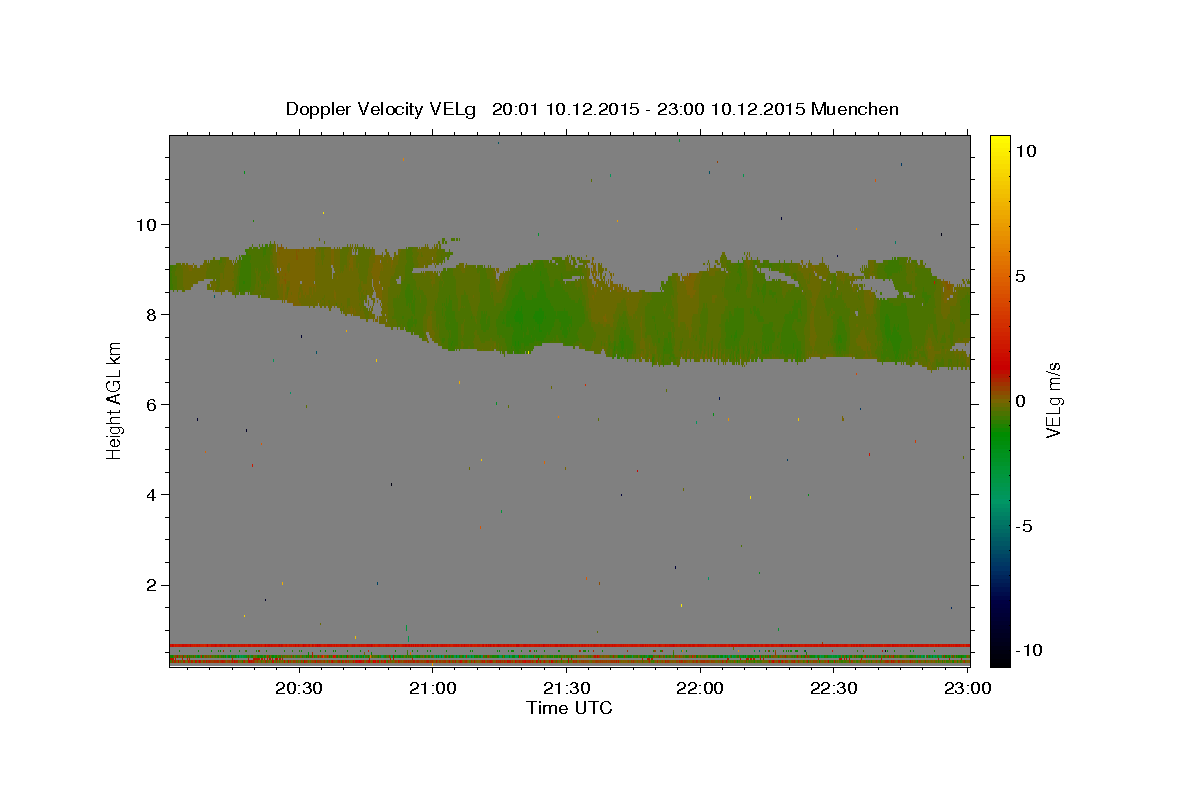Click the height tick label 2

(152, 585)
